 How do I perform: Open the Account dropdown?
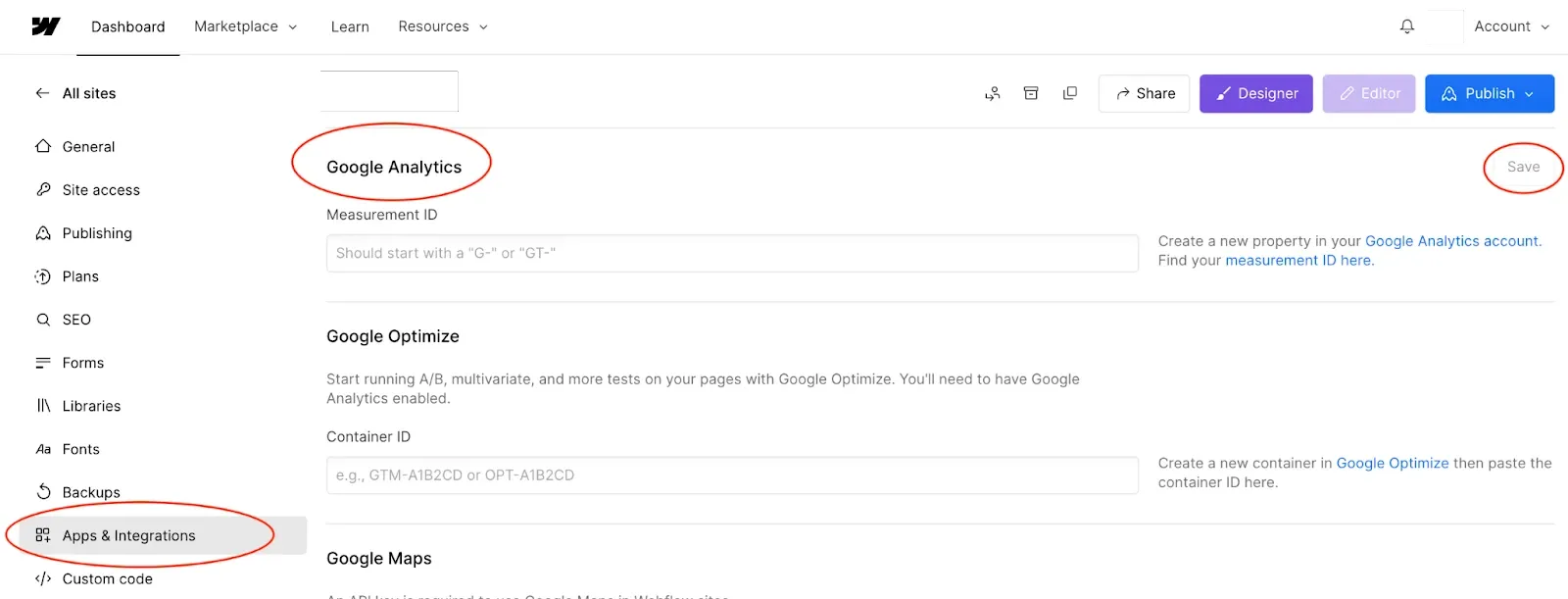coord(1512,26)
